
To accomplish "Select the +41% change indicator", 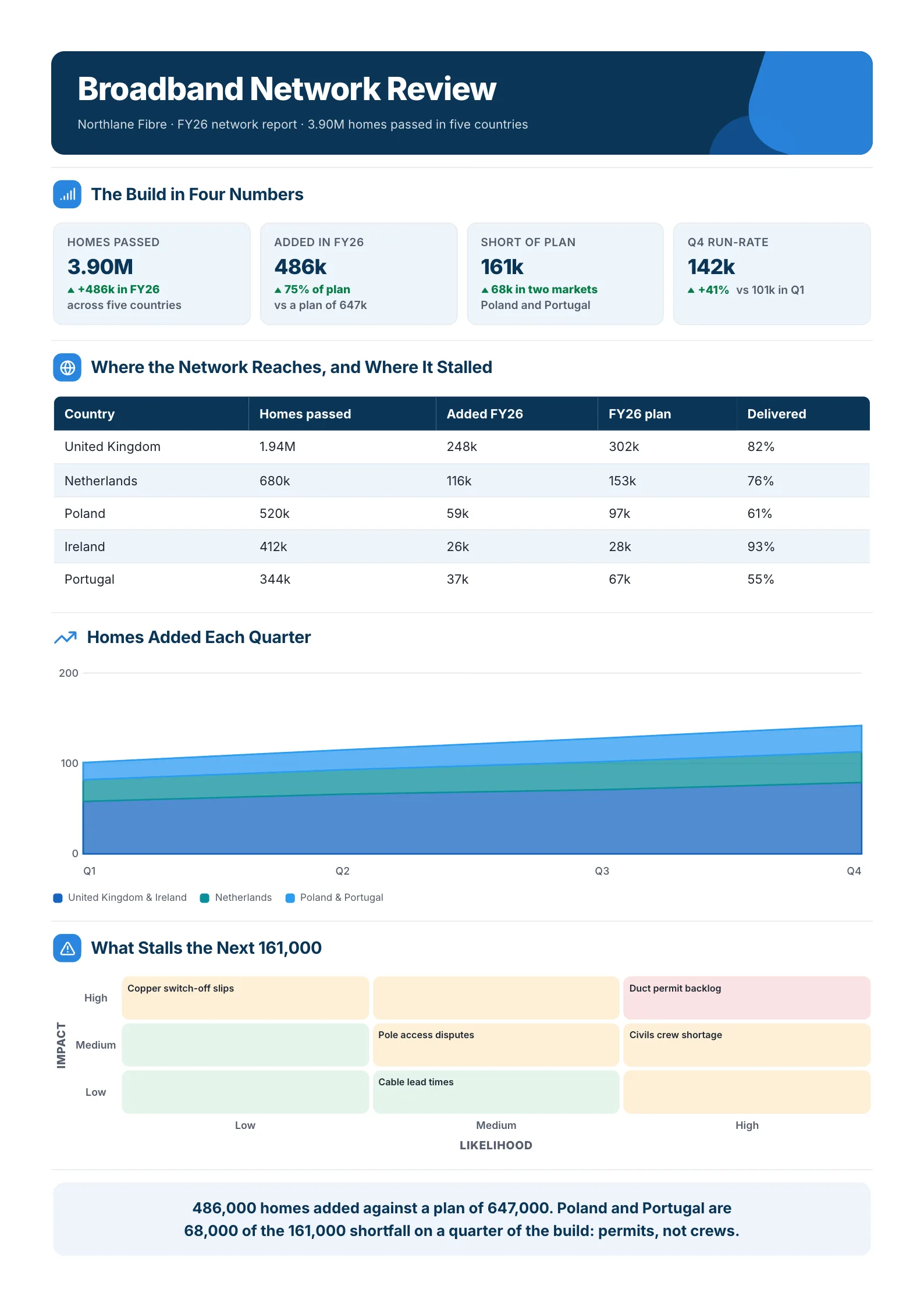I will pyautogui.click(x=708, y=290).
